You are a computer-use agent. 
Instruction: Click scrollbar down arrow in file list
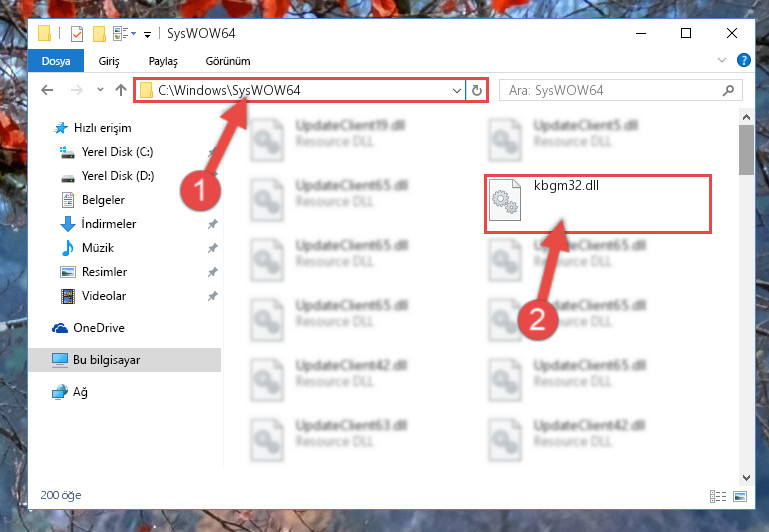click(x=746, y=477)
